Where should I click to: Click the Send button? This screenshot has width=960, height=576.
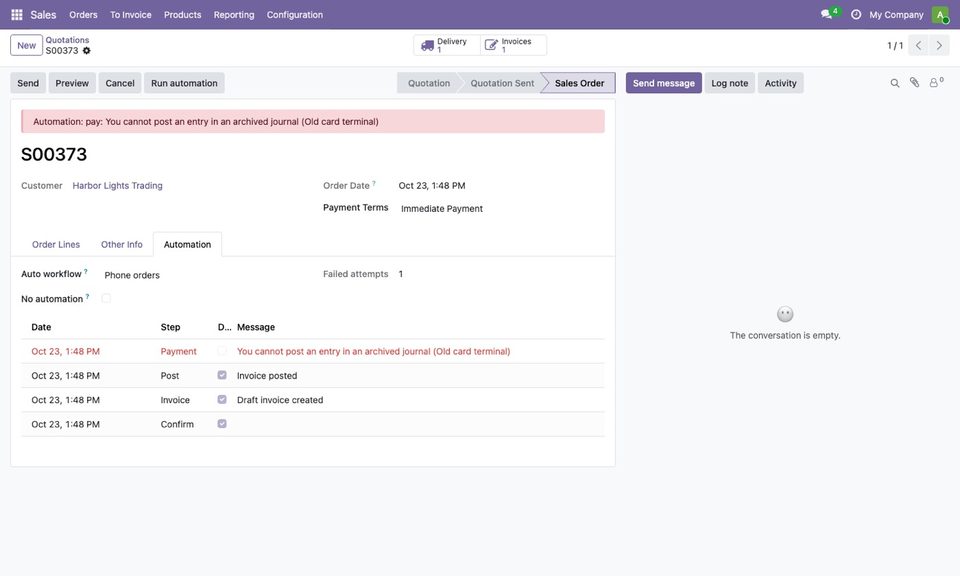click(x=28, y=83)
